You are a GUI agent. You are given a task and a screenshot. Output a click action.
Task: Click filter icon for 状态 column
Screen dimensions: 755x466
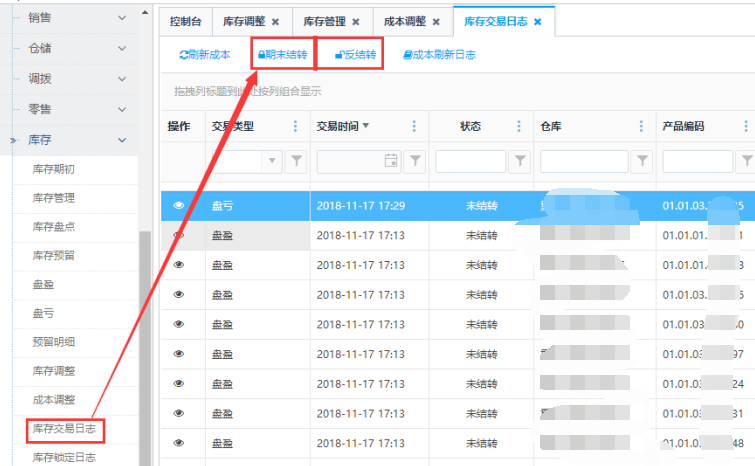point(520,160)
